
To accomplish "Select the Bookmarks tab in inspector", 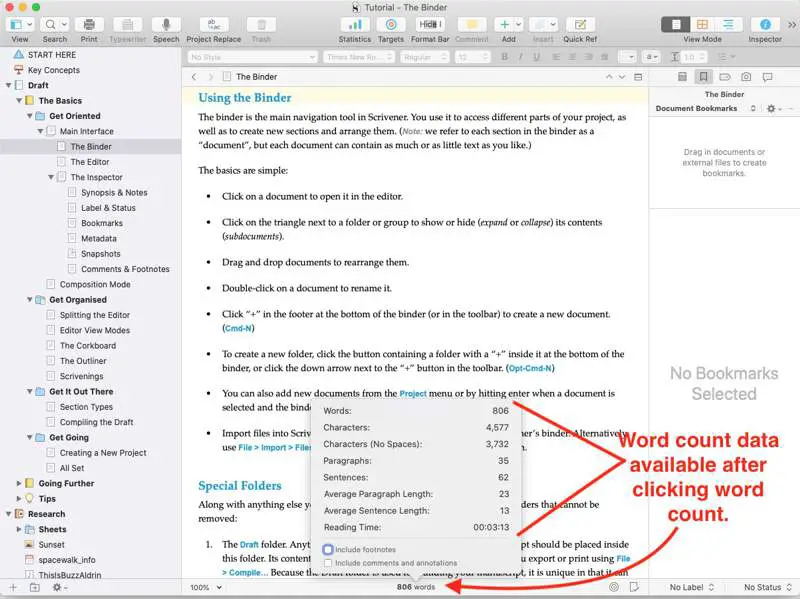I will (703, 77).
